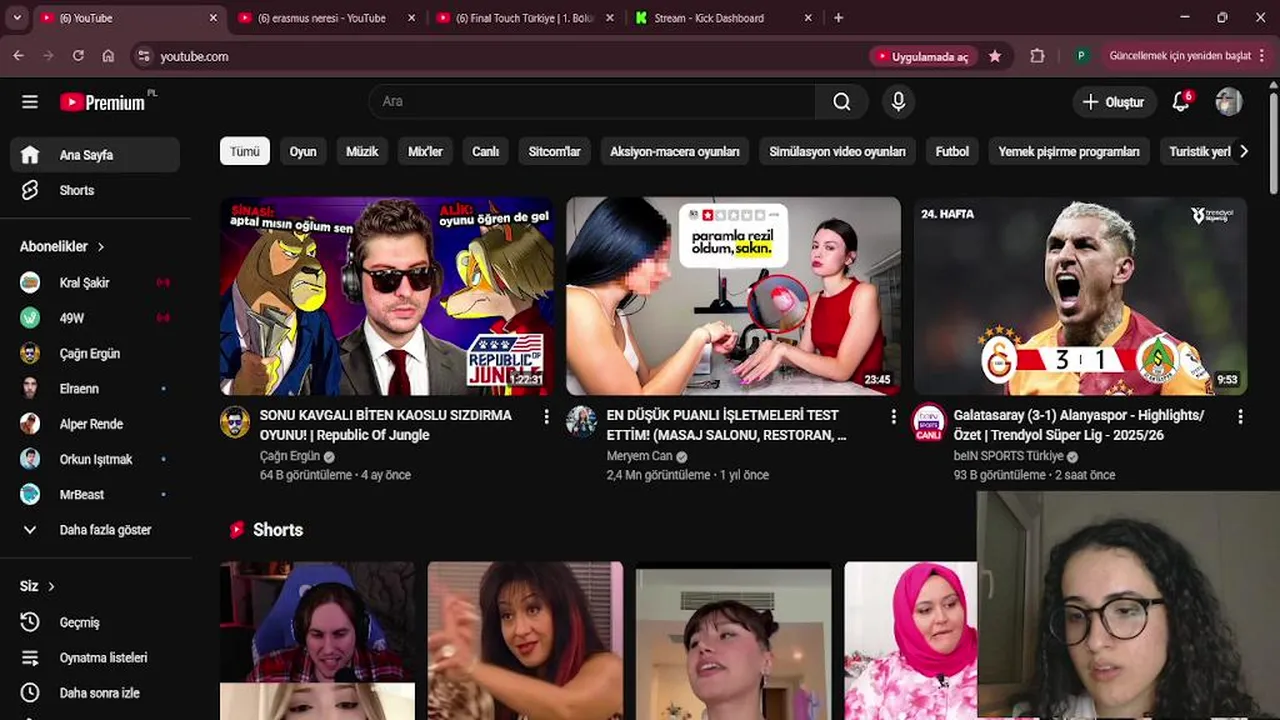
Task: Select Aksiyon-macera oyunları chip
Action: tap(675, 151)
